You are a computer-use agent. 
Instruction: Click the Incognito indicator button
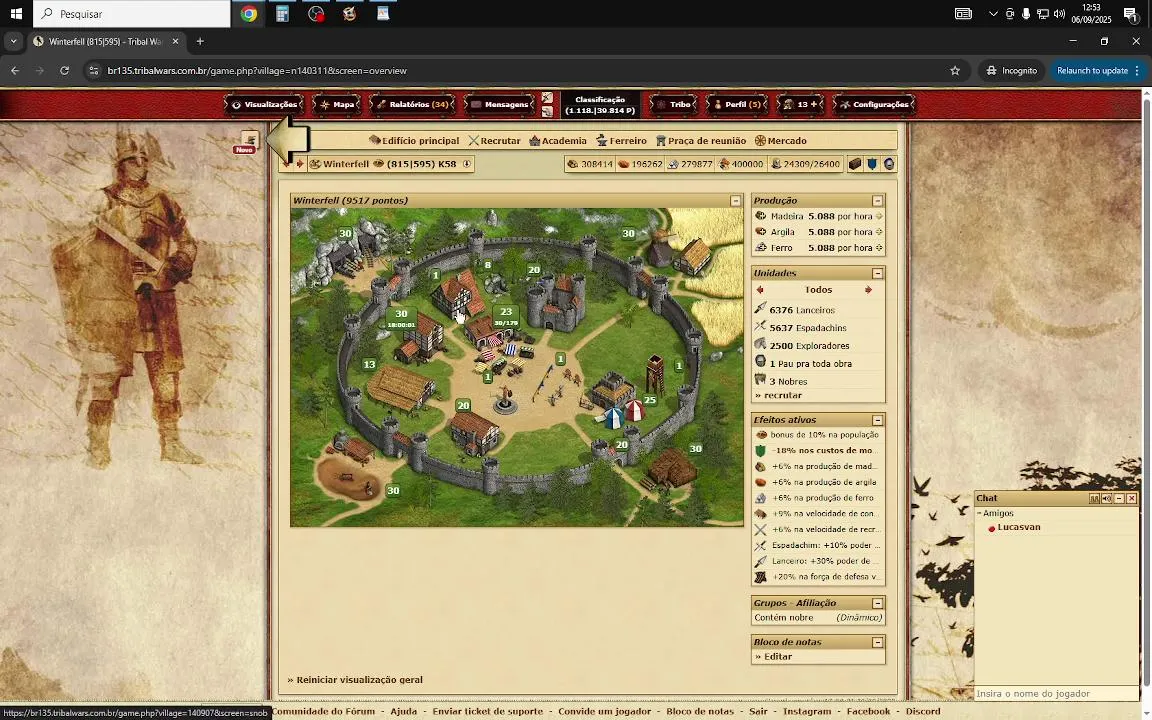tap(1011, 71)
